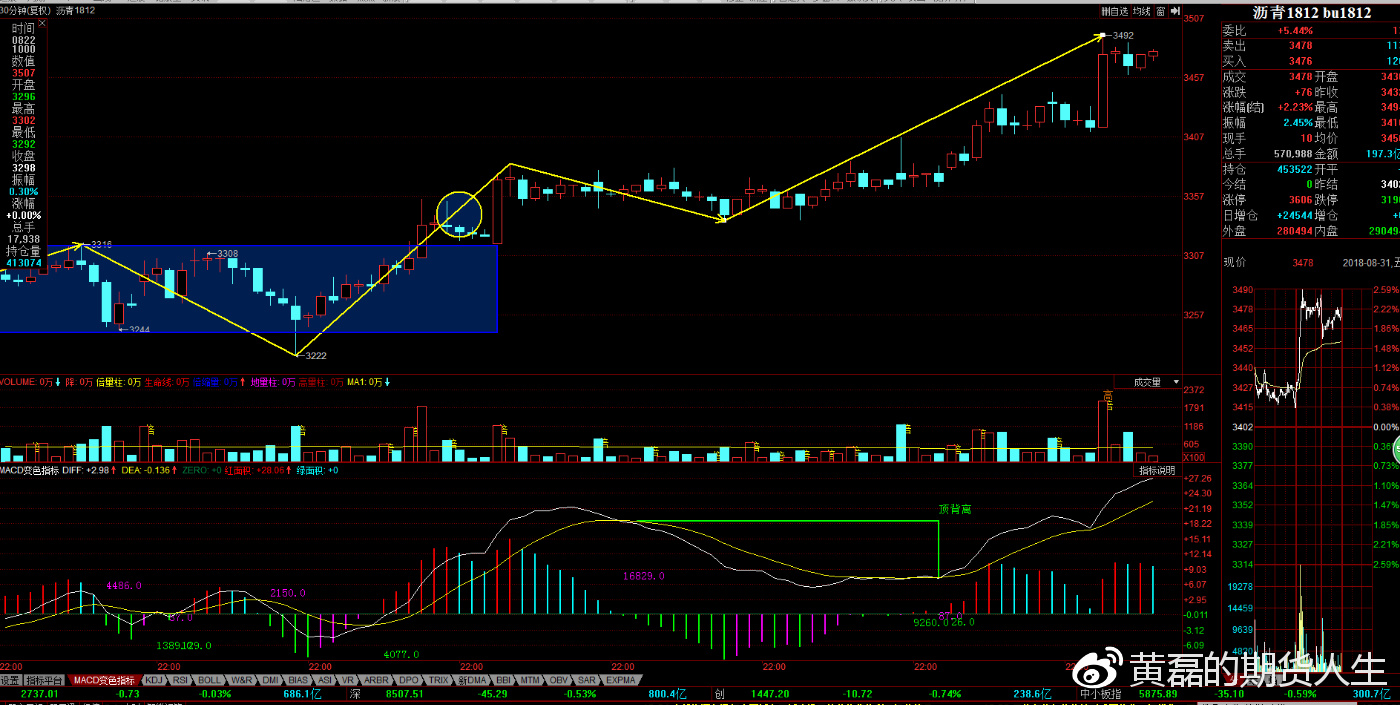Click the 3222 low price label

pyautogui.click(x=316, y=355)
